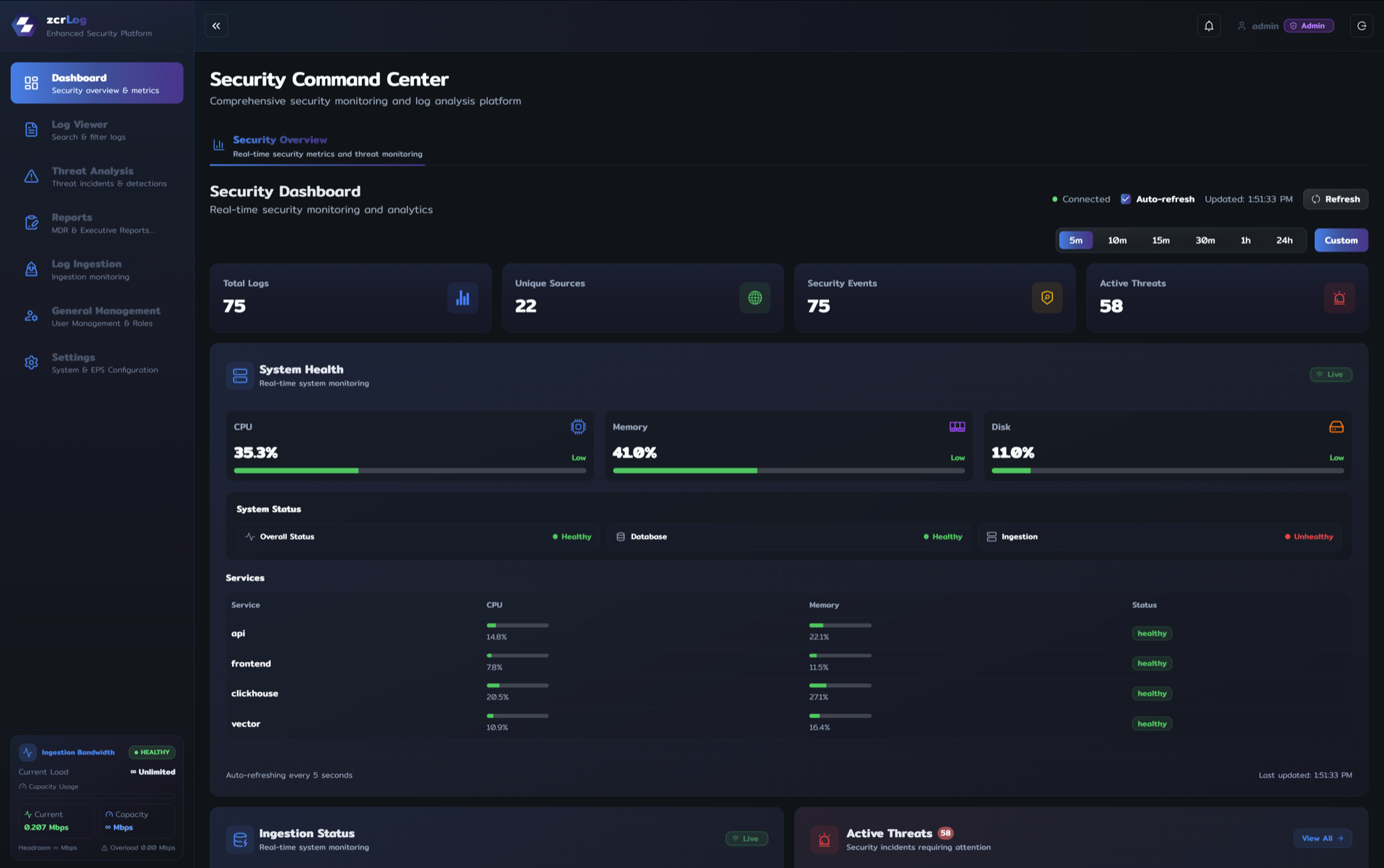Screen dimensions: 1384x868
Task: Open the notifications bell
Action: pyautogui.click(x=1209, y=26)
